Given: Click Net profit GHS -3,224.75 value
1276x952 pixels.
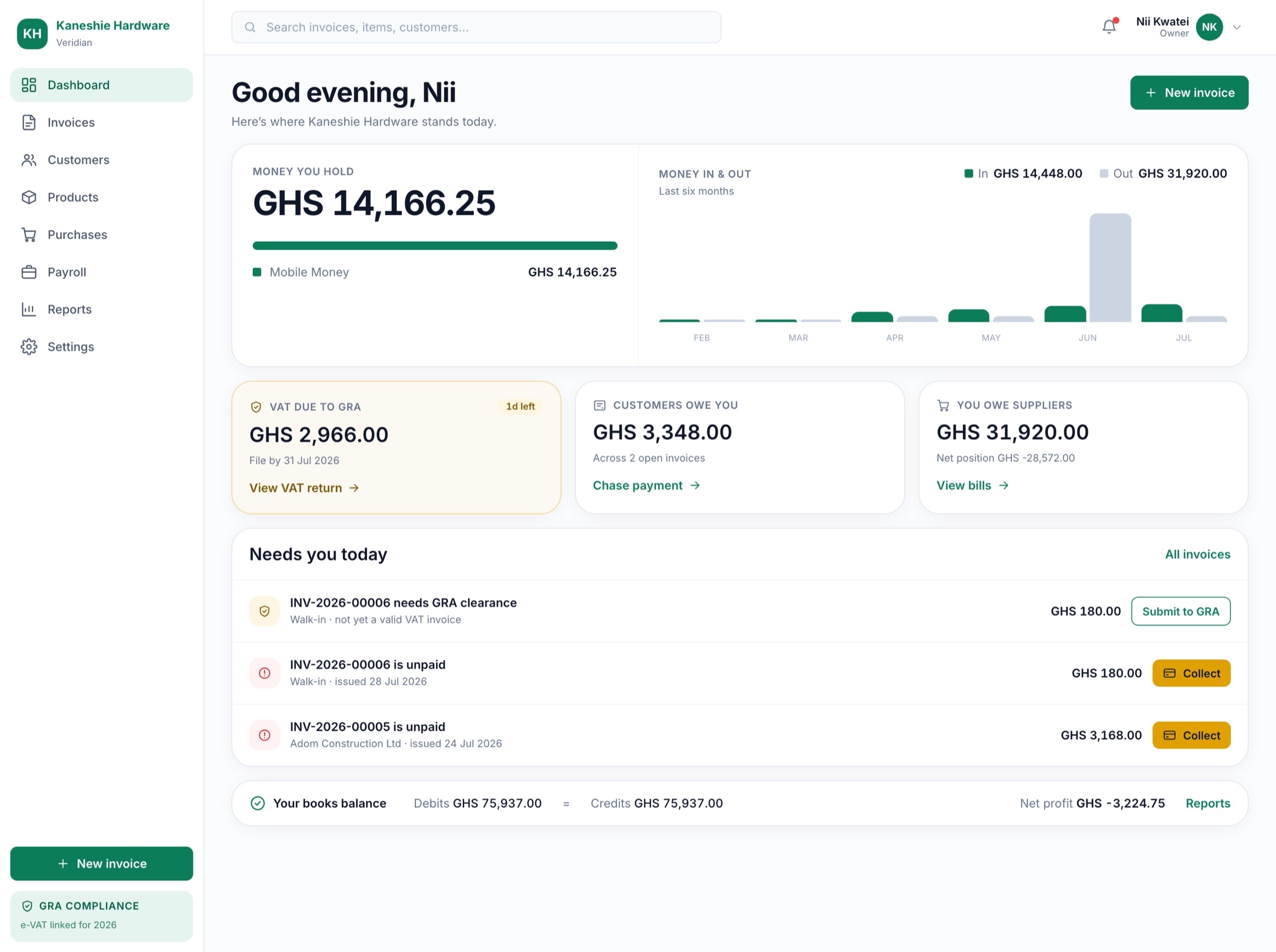Looking at the screenshot, I should (x=1121, y=803).
